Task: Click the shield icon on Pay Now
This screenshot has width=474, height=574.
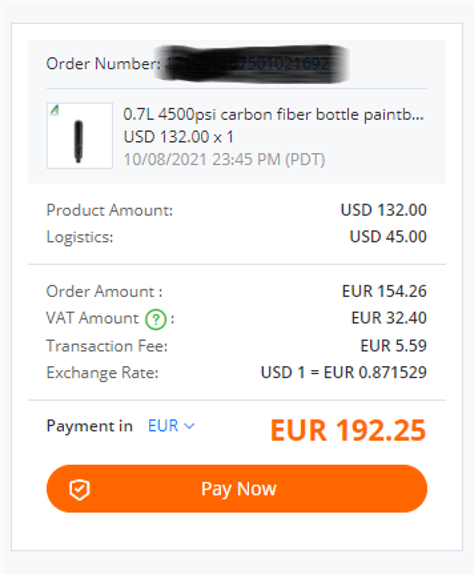Action: coord(79,489)
